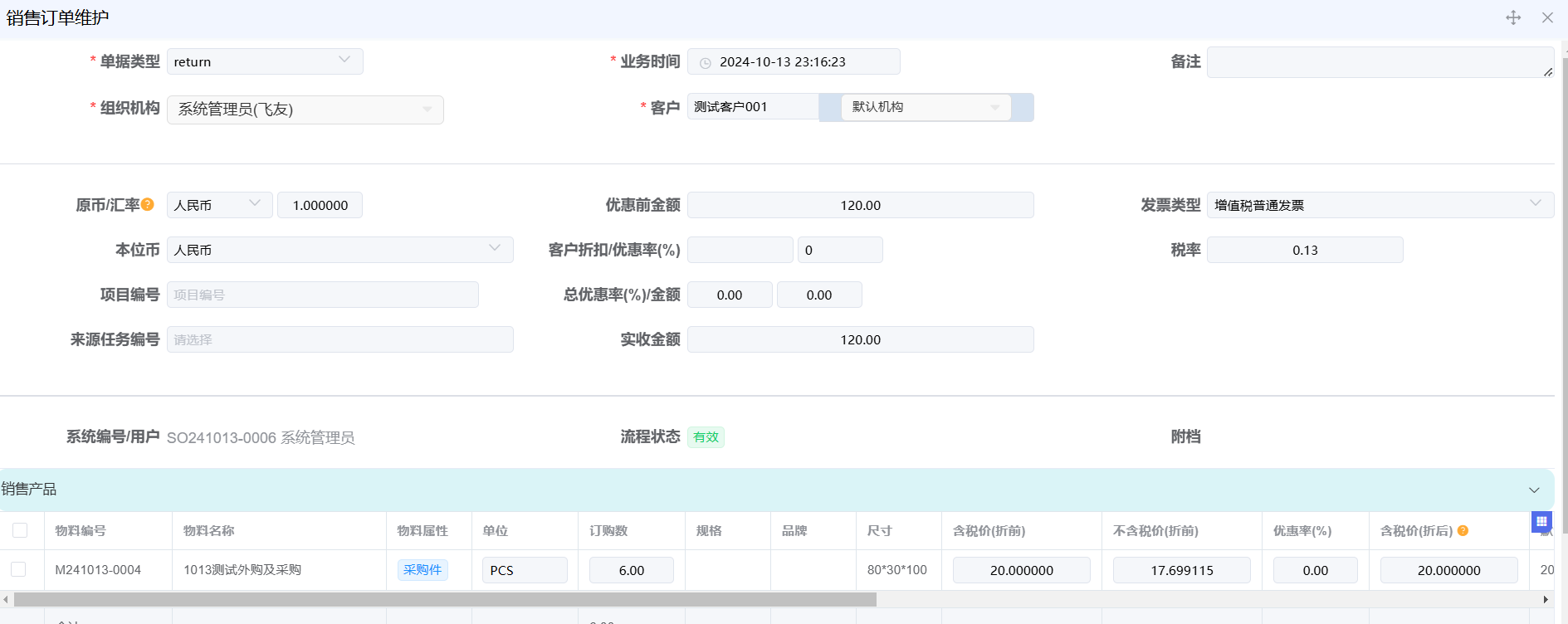Image resolution: width=1568 pixels, height=624 pixels.
Task: Click the exchange rate field 1.000000
Action: (x=320, y=205)
